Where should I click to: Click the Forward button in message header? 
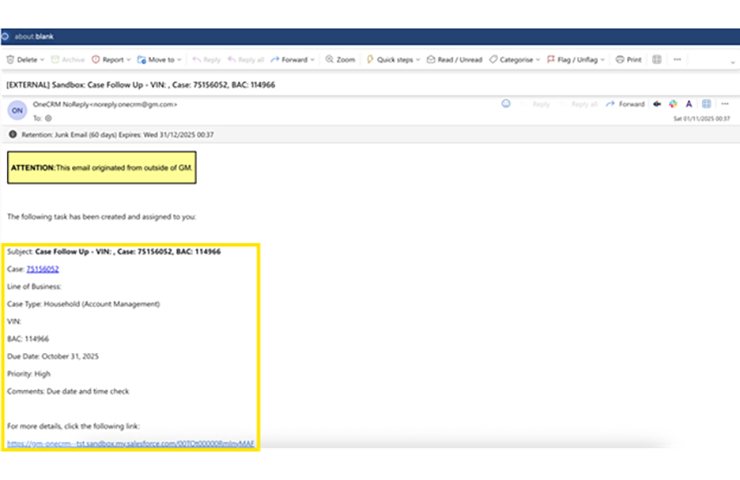626,104
